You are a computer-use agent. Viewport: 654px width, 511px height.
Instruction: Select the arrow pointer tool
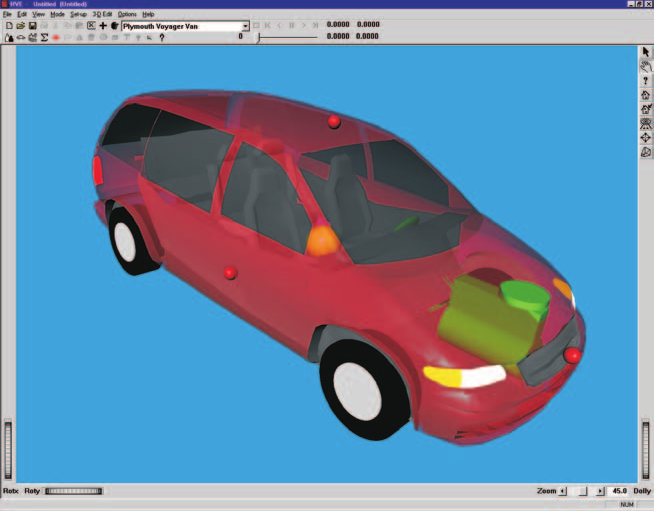click(646, 52)
